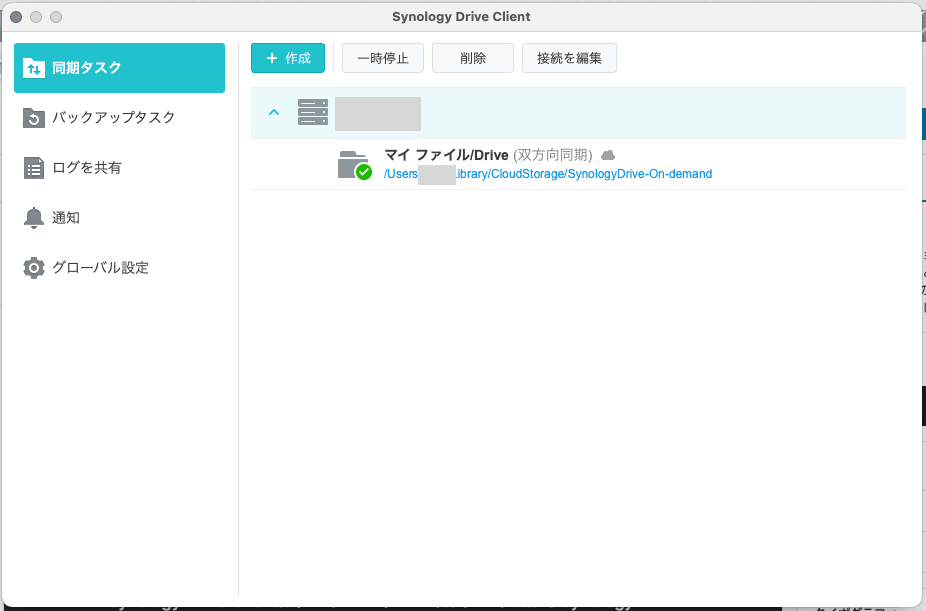Open グローバル設定 section

coord(100,268)
